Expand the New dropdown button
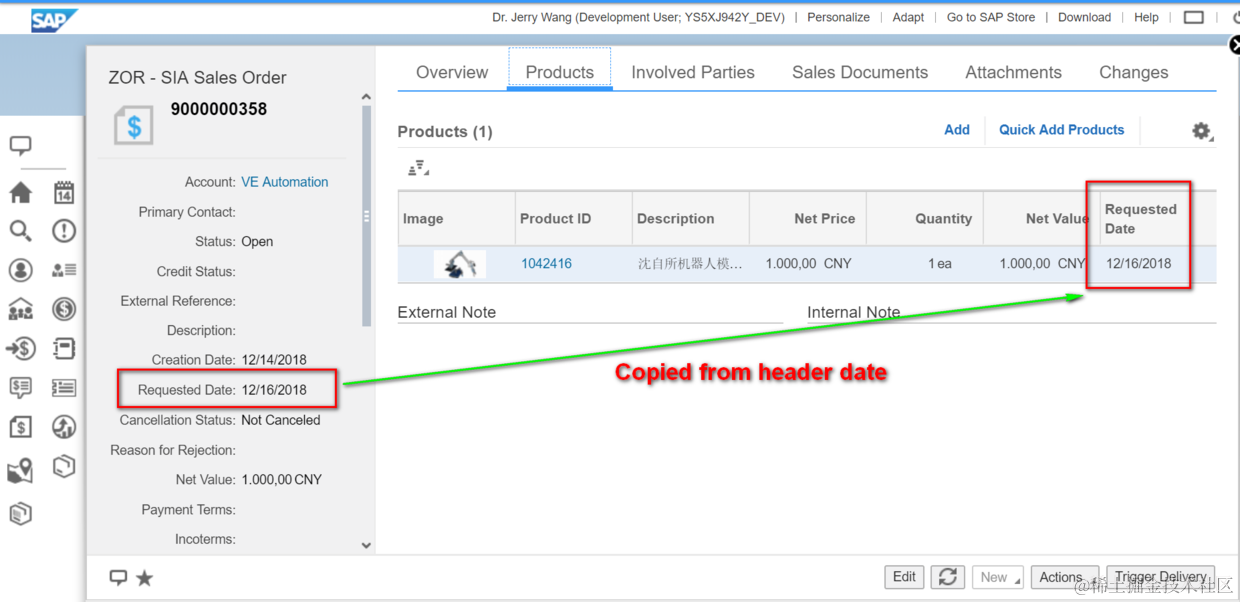The width and height of the screenshot is (1240, 602). [x=998, y=577]
